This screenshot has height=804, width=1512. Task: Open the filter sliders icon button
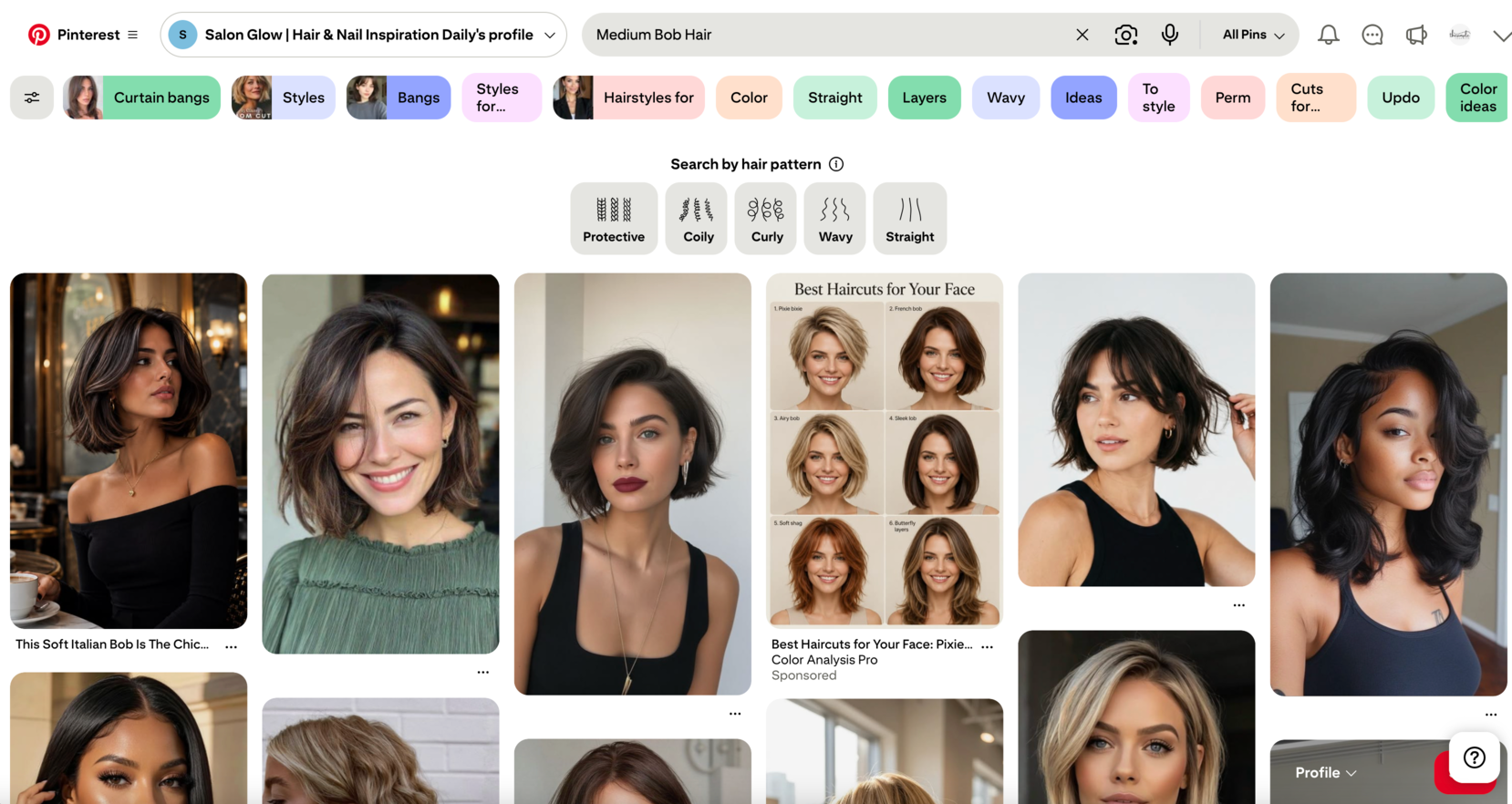click(x=32, y=98)
